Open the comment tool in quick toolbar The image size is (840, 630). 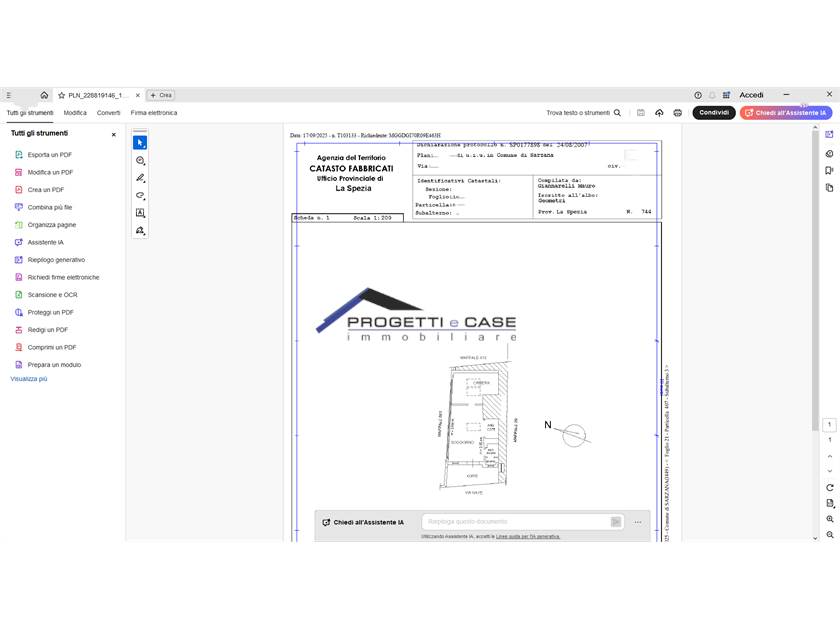[x=140, y=161]
